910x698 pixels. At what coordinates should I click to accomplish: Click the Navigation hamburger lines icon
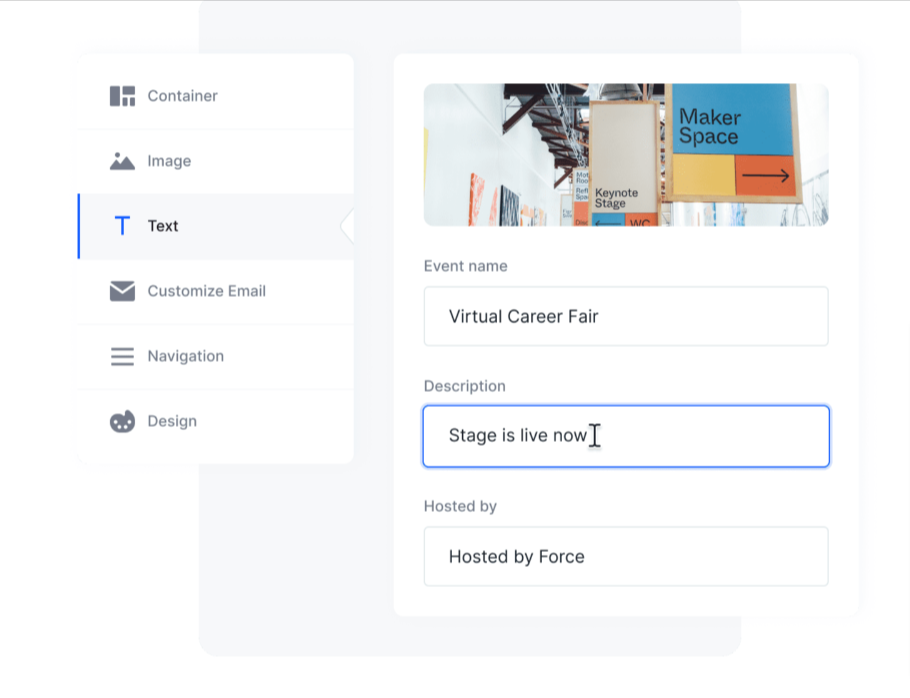pos(122,356)
